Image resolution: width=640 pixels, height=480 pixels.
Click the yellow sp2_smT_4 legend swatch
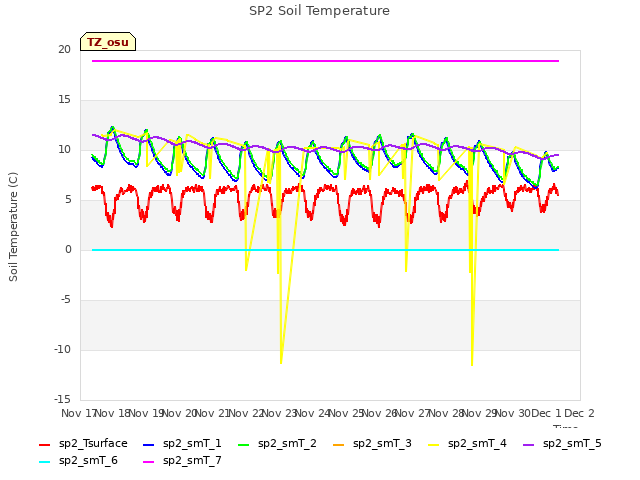pos(433,444)
